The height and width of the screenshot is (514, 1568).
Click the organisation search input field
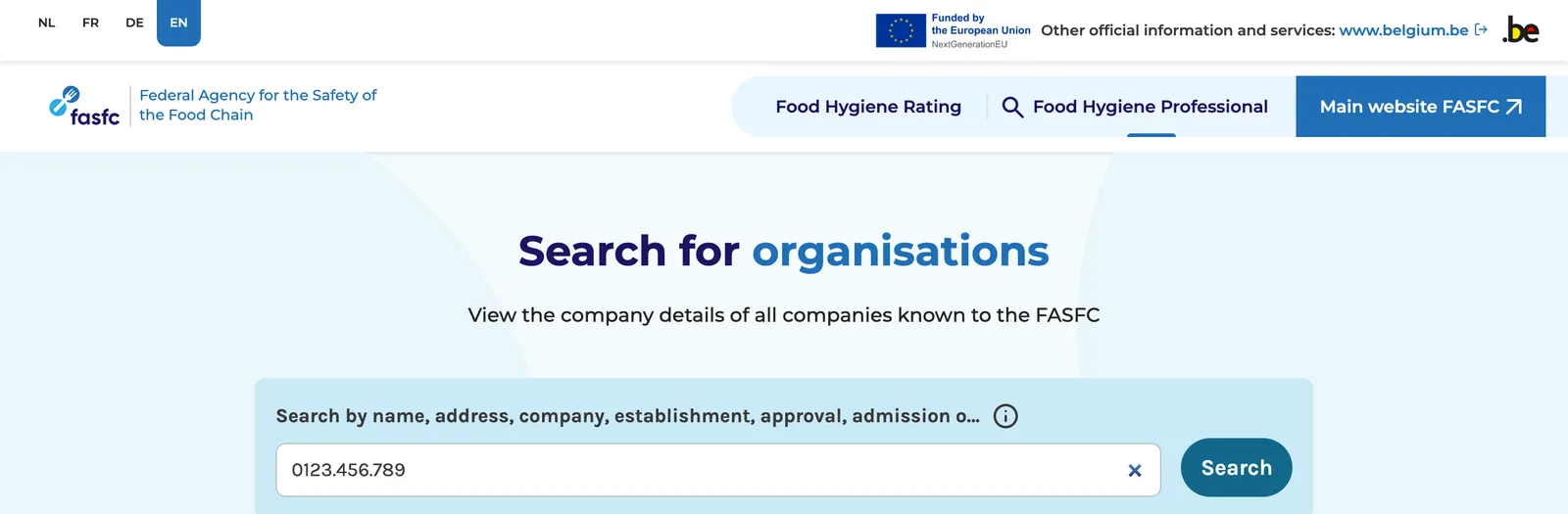pyautogui.click(x=718, y=470)
